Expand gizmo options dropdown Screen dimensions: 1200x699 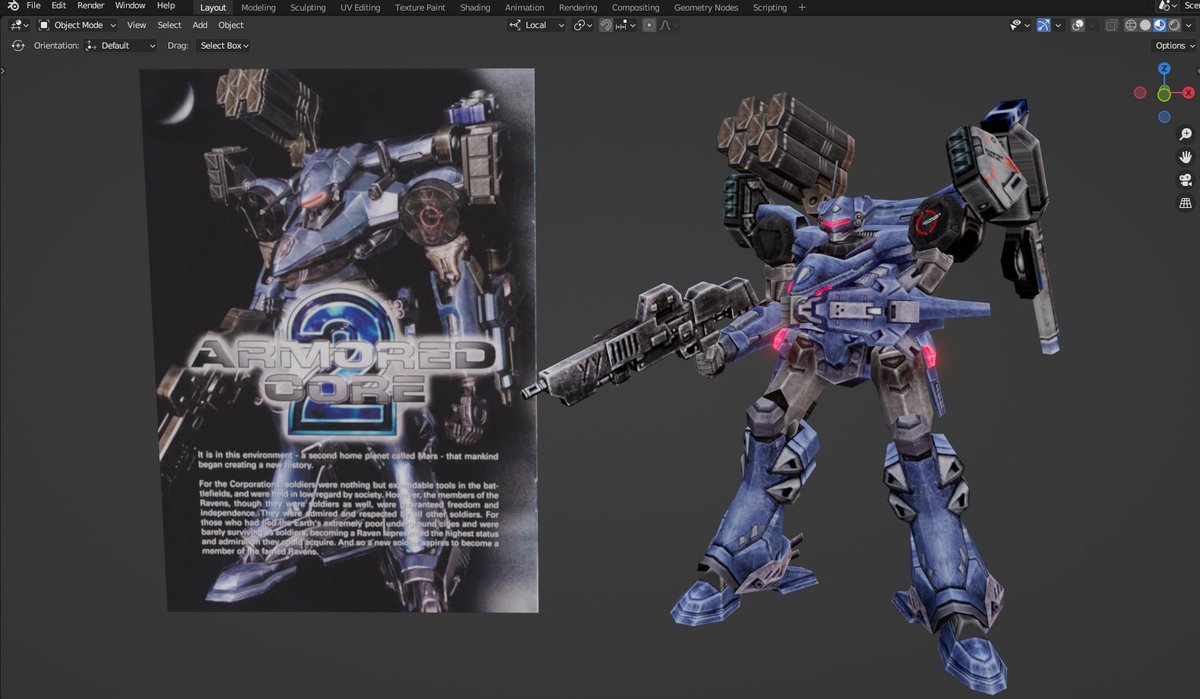[1058, 25]
